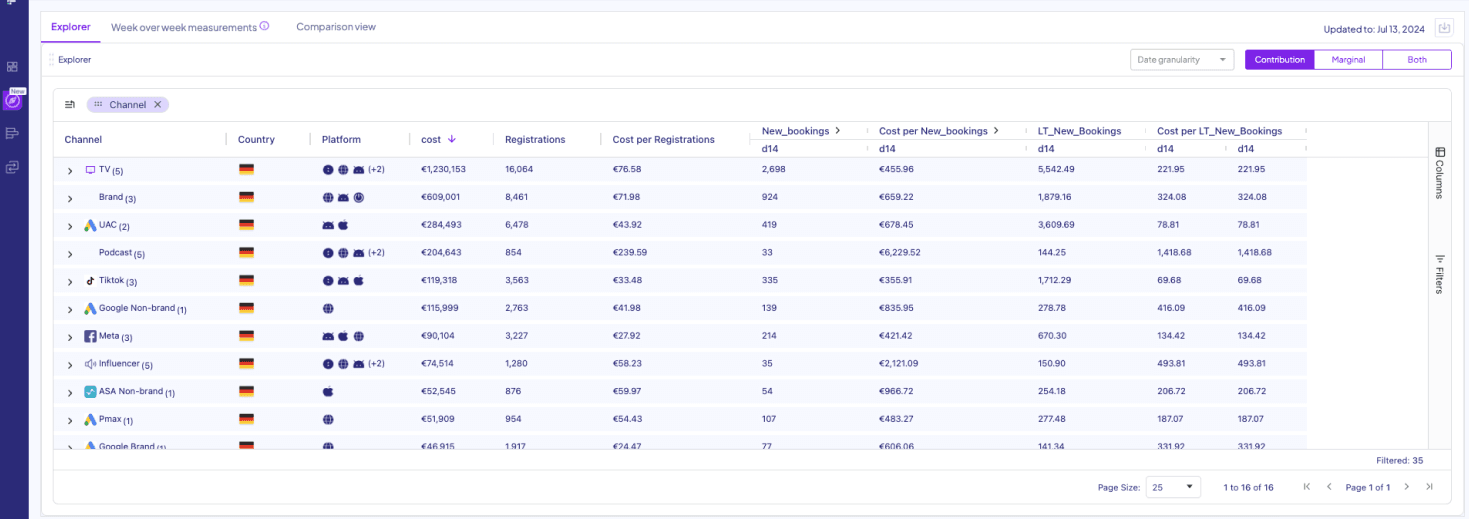Click the compass Explorer icon marked New

pos(12,100)
